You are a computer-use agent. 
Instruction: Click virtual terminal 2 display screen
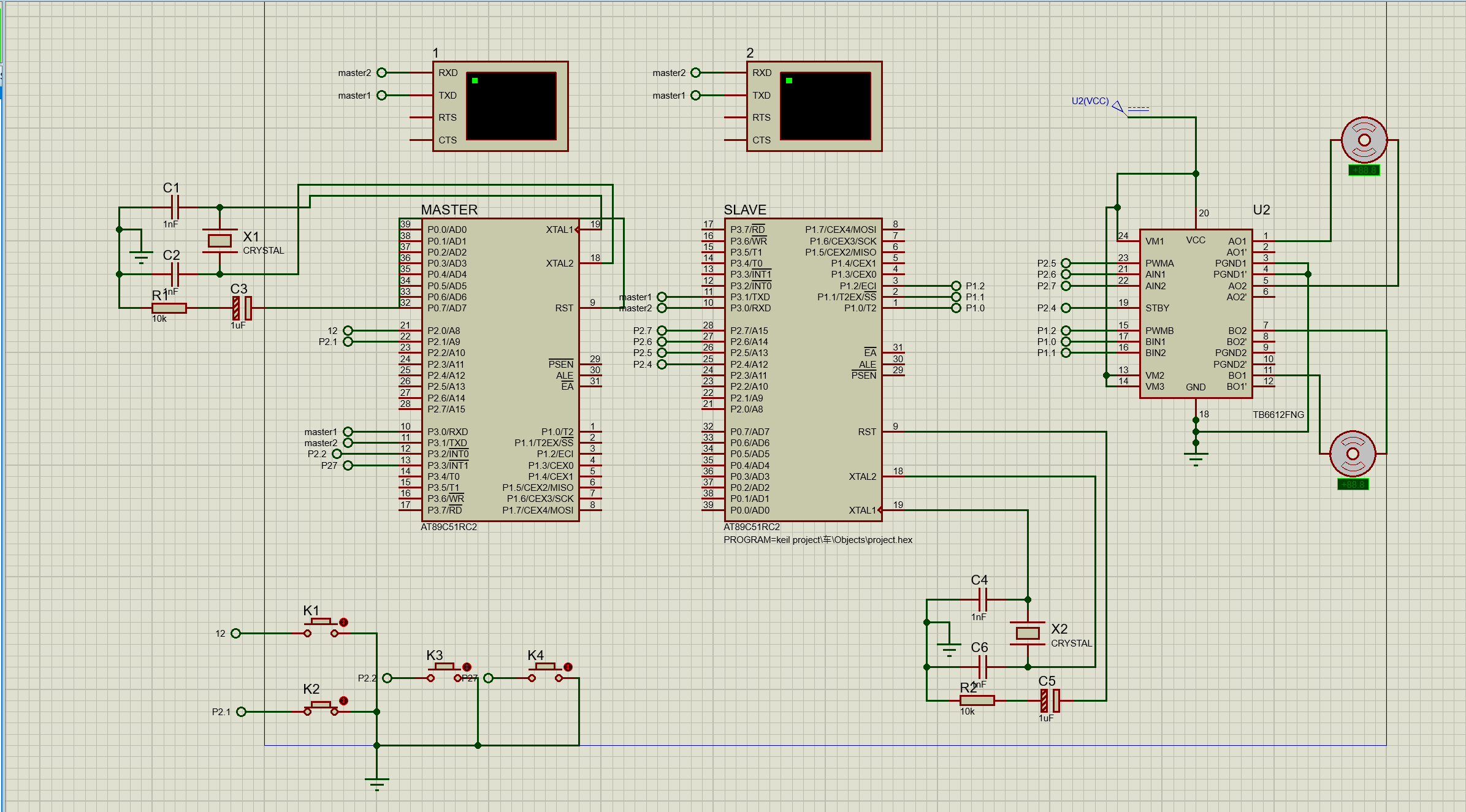click(x=825, y=106)
